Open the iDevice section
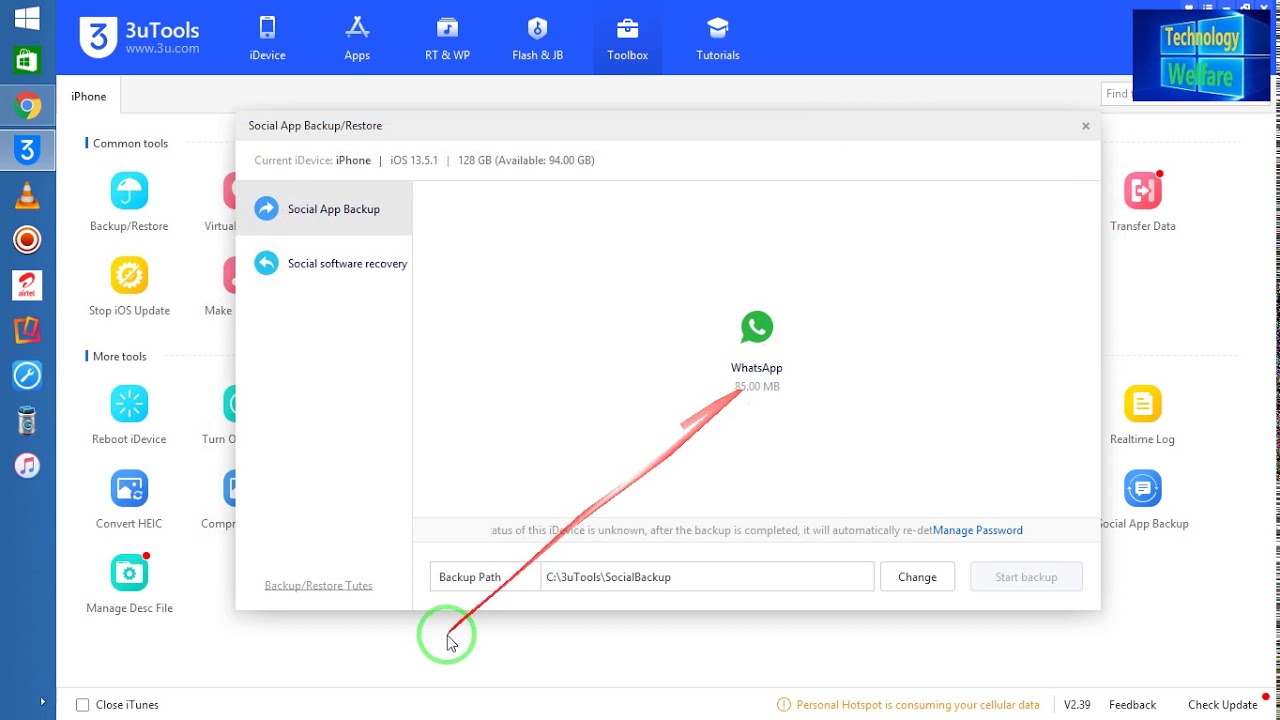1280x720 pixels. [267, 38]
